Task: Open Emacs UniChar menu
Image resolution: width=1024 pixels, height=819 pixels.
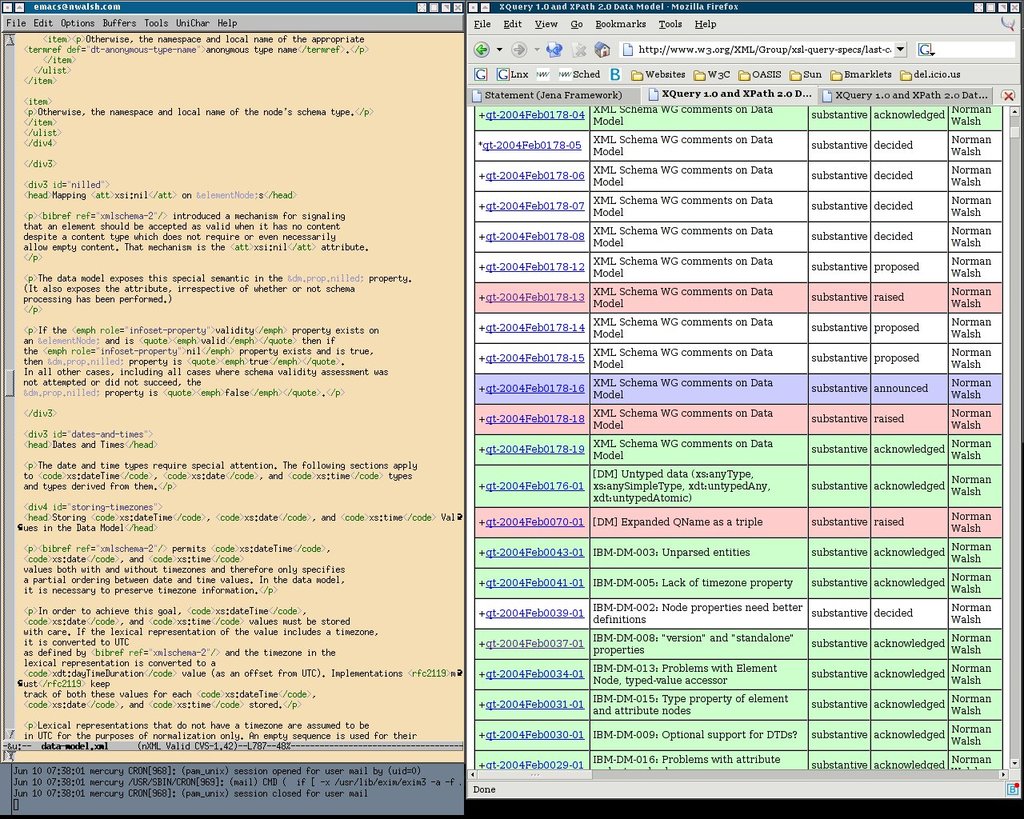Action: click(193, 23)
